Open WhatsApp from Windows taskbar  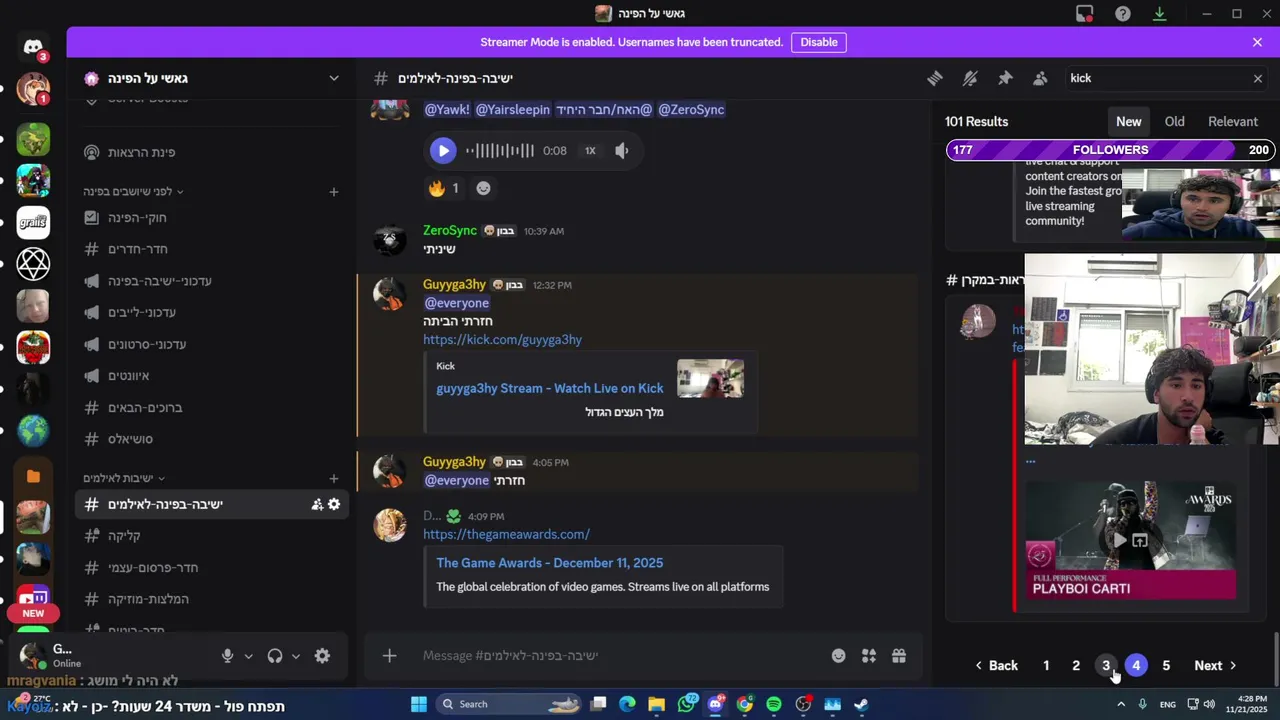[x=686, y=704]
